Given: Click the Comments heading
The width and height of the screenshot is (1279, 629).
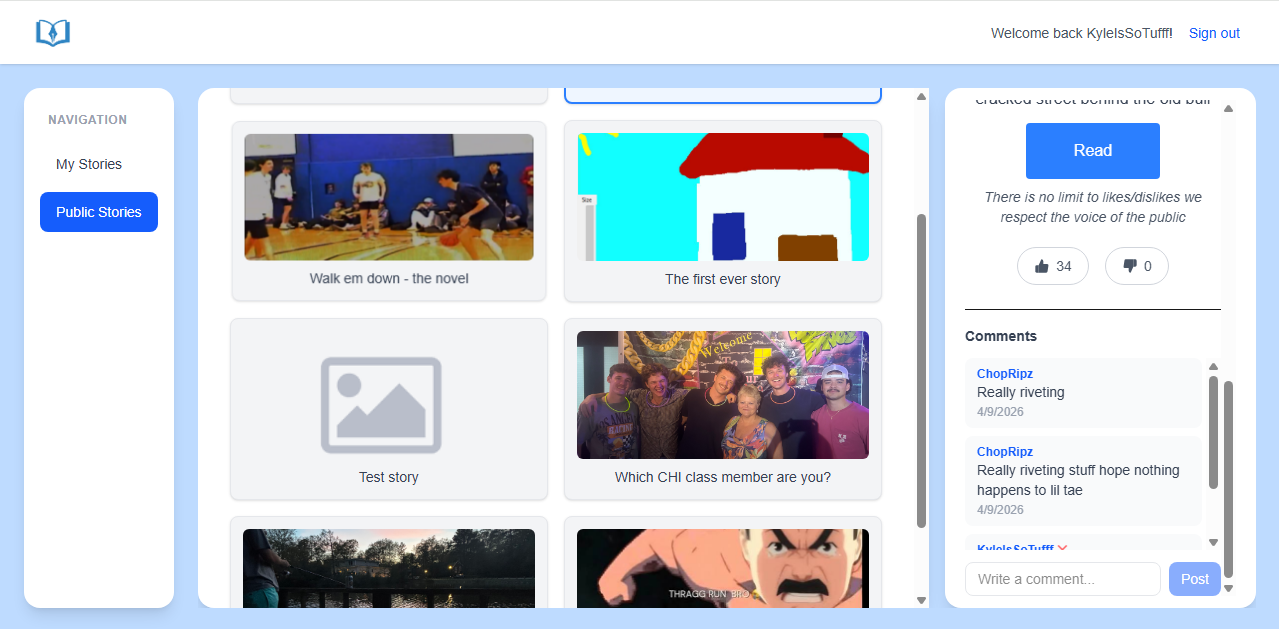Looking at the screenshot, I should point(1001,336).
